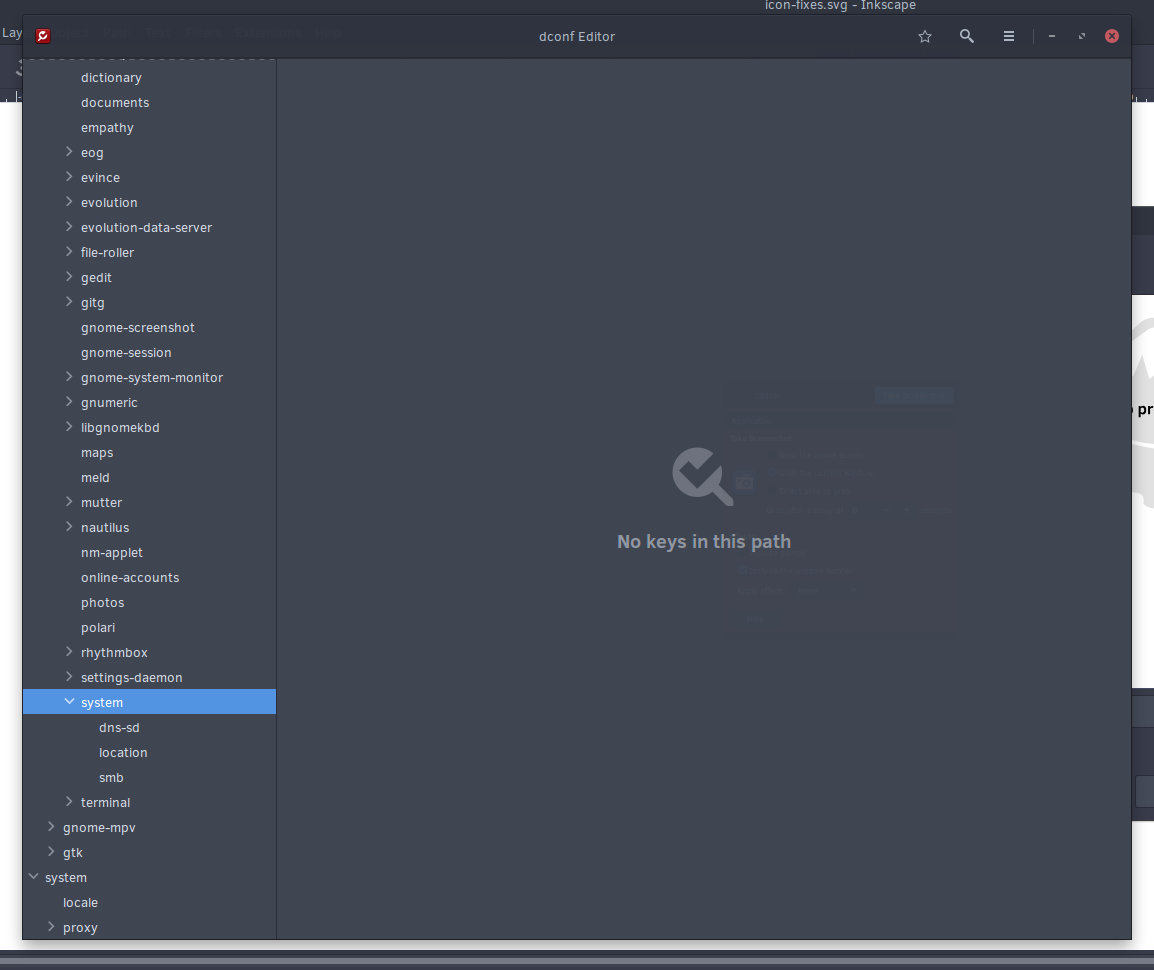Screen dimensions: 1154x970
Task: Open the search magnifier in header
Action: tap(967, 36)
